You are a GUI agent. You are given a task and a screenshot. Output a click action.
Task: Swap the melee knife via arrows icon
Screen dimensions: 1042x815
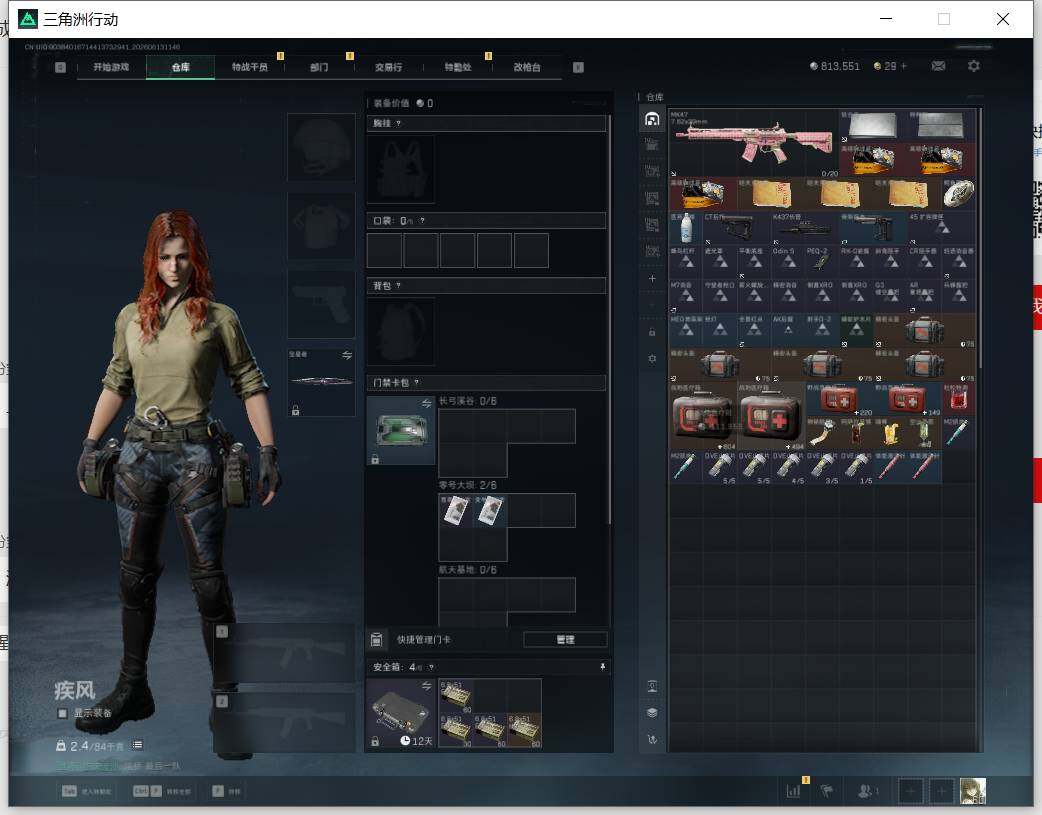[x=347, y=356]
